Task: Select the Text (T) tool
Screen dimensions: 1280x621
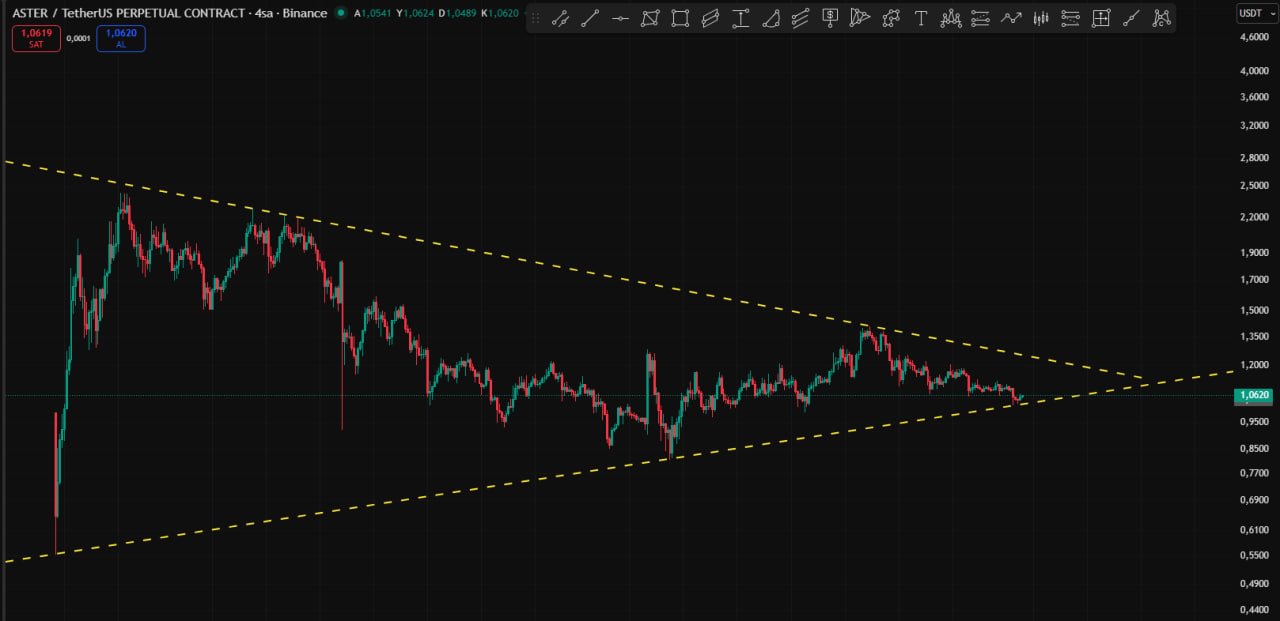Action: 921,18
